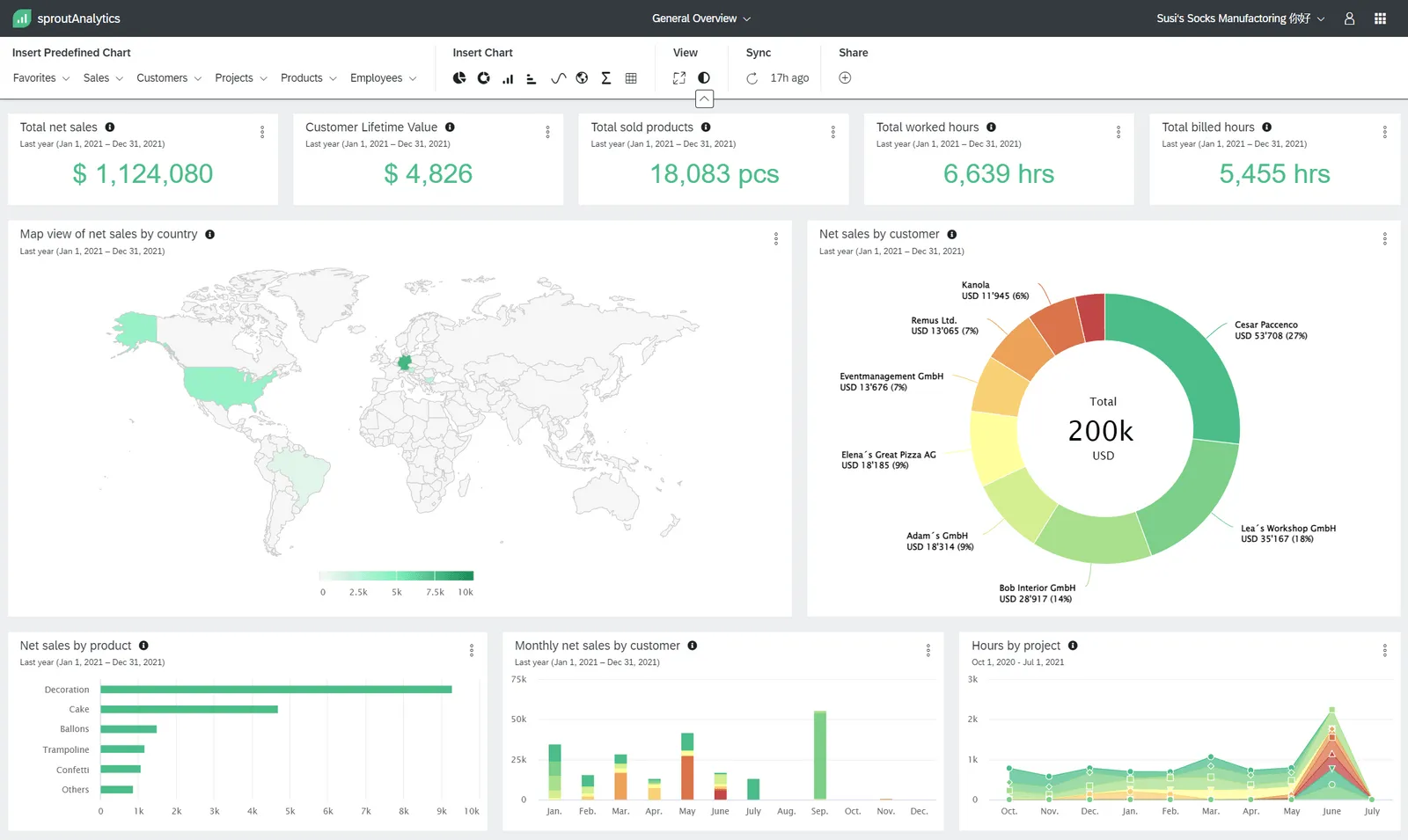Open the Susi's Socks Manufacturing workspace selector
The image size is (1408, 840).
(x=1238, y=18)
